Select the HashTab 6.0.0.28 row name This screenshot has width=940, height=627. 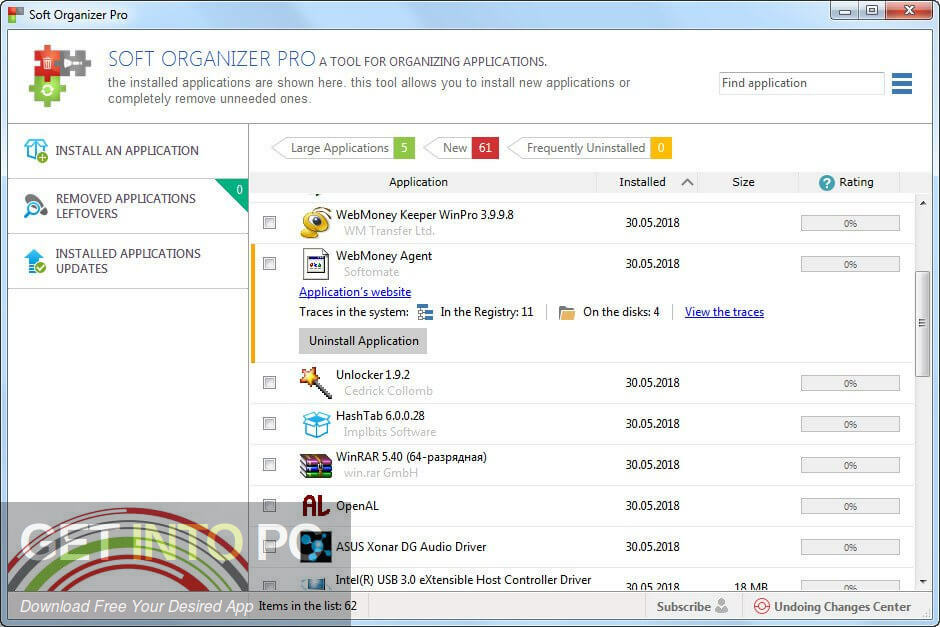pyautogui.click(x=380, y=416)
